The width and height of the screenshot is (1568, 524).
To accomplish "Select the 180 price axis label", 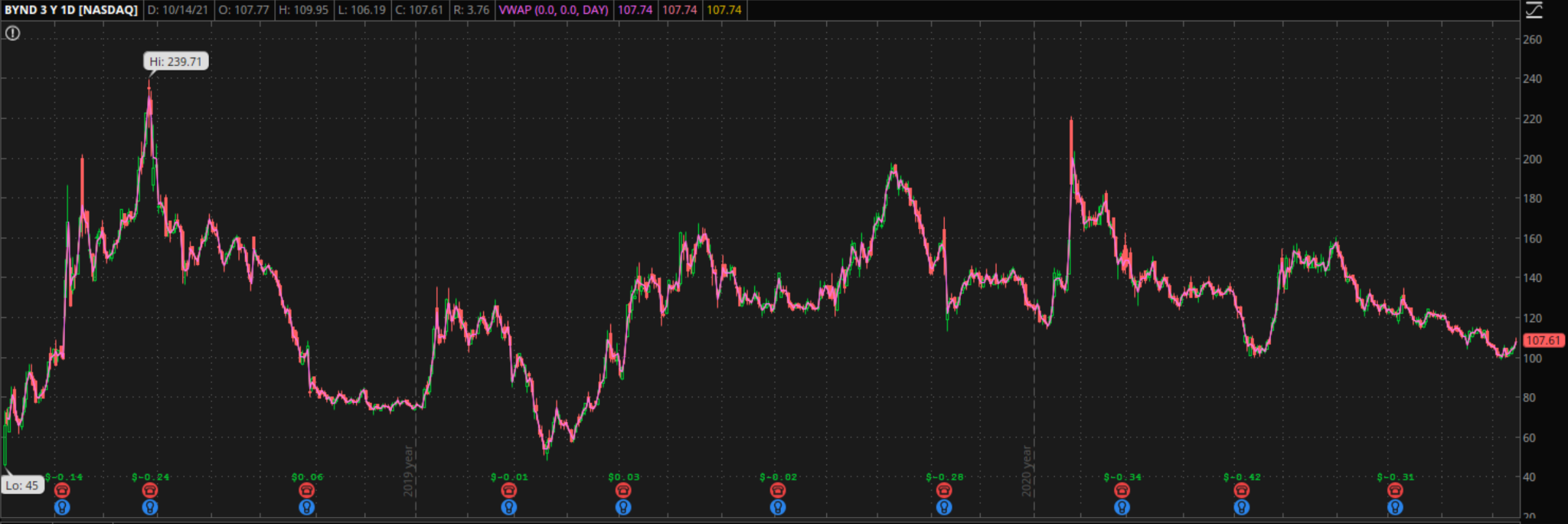I will tap(1533, 198).
